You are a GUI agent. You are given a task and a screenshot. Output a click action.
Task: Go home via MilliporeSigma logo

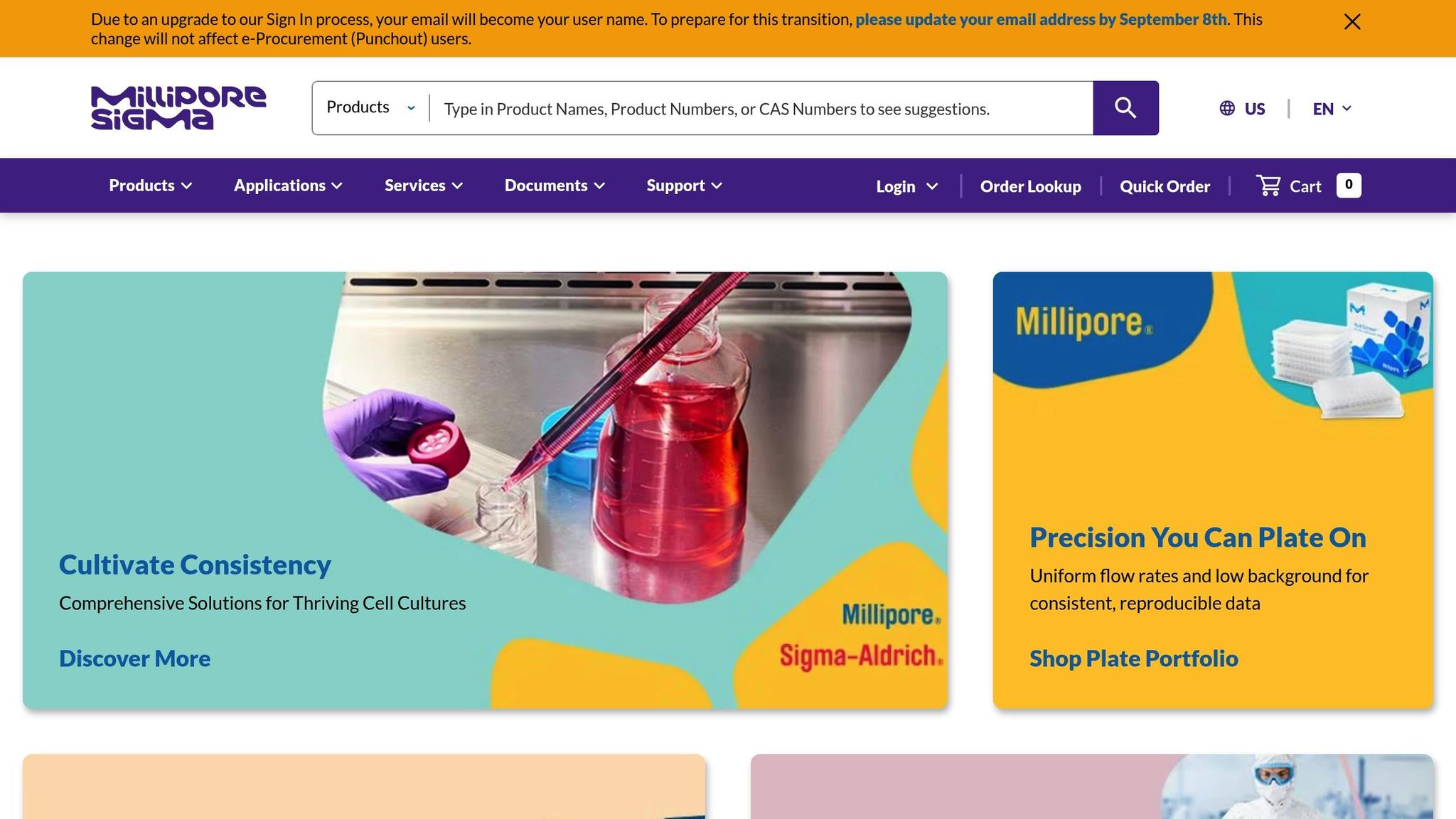(x=178, y=108)
